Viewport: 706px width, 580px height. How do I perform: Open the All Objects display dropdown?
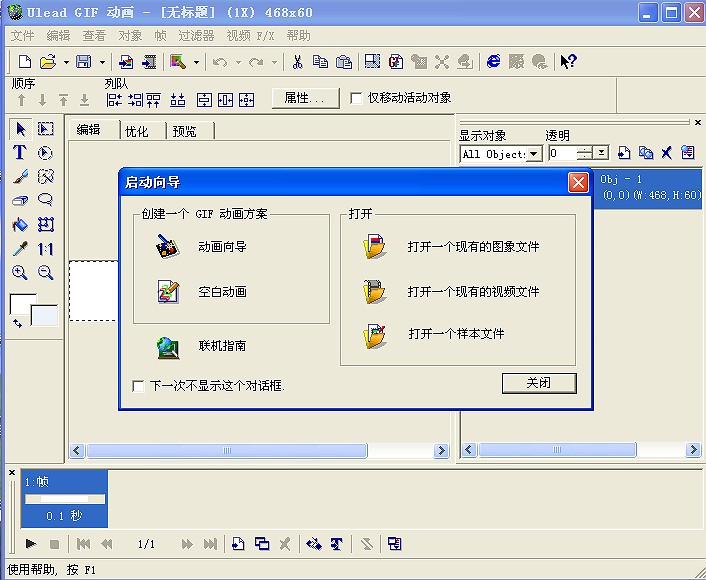[x=534, y=154]
